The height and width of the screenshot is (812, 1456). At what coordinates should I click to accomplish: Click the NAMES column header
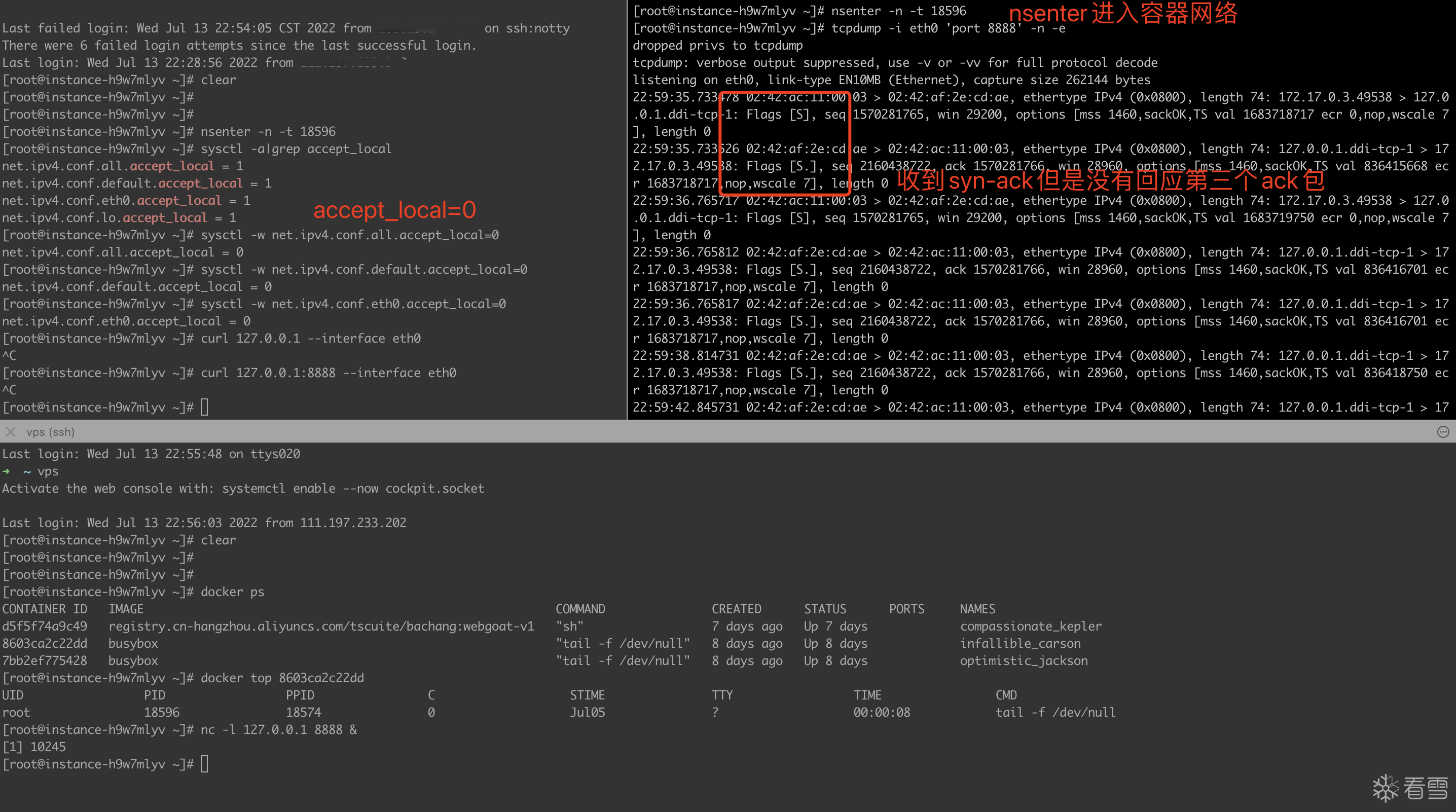[977, 609]
